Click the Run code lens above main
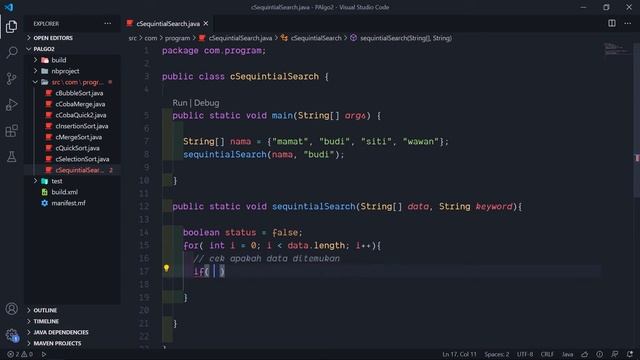 (x=179, y=103)
